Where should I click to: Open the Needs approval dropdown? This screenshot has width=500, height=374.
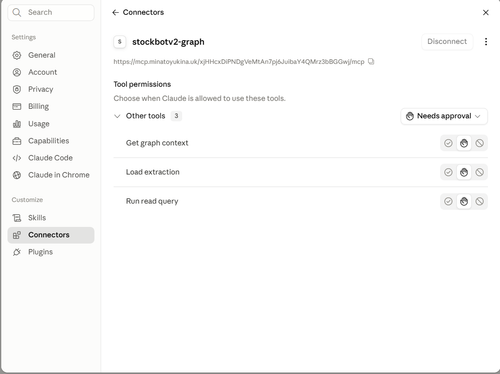pos(444,116)
